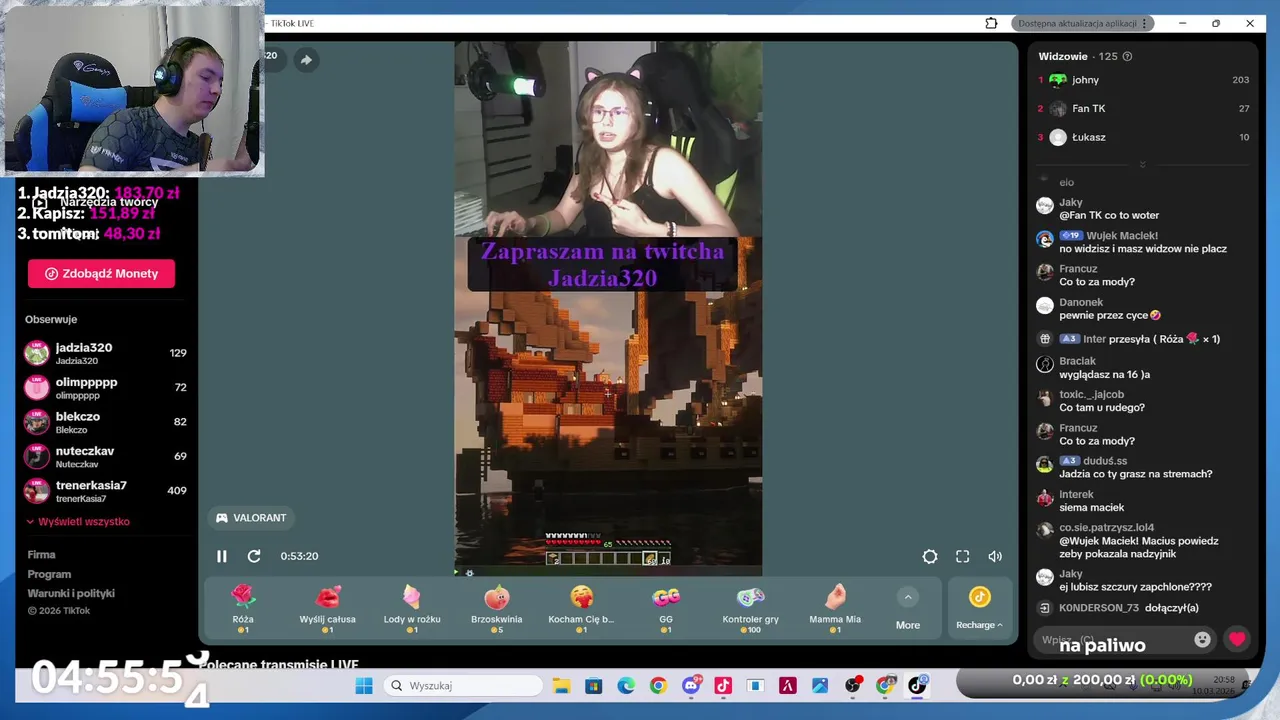Open the emoji picker in chat
Image resolution: width=1280 pixels, height=720 pixels.
tap(1202, 639)
